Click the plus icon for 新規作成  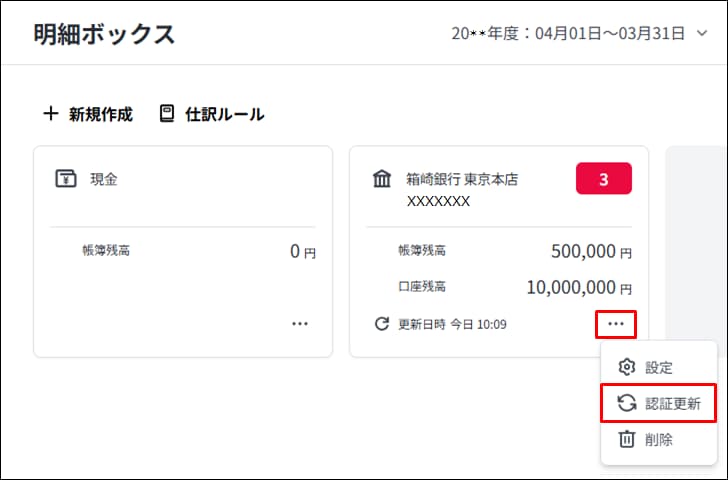[50, 114]
